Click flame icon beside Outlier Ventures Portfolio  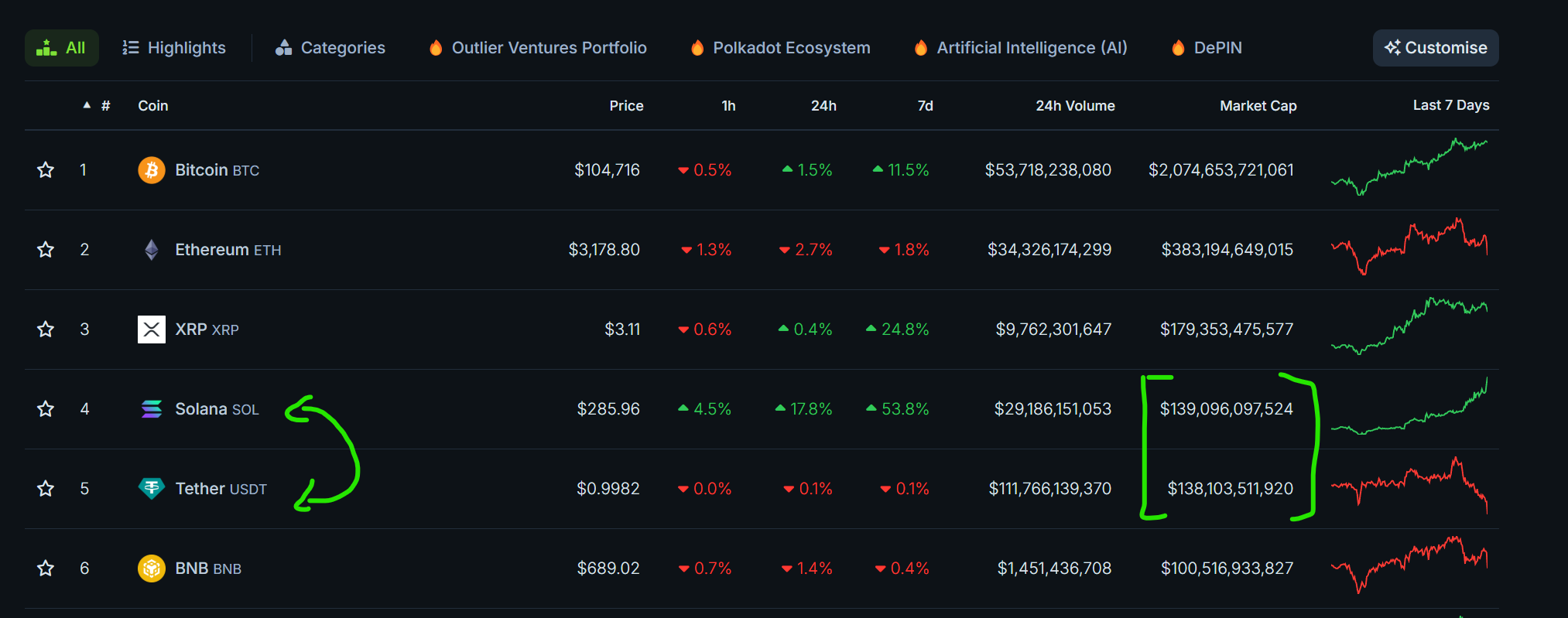coord(436,48)
